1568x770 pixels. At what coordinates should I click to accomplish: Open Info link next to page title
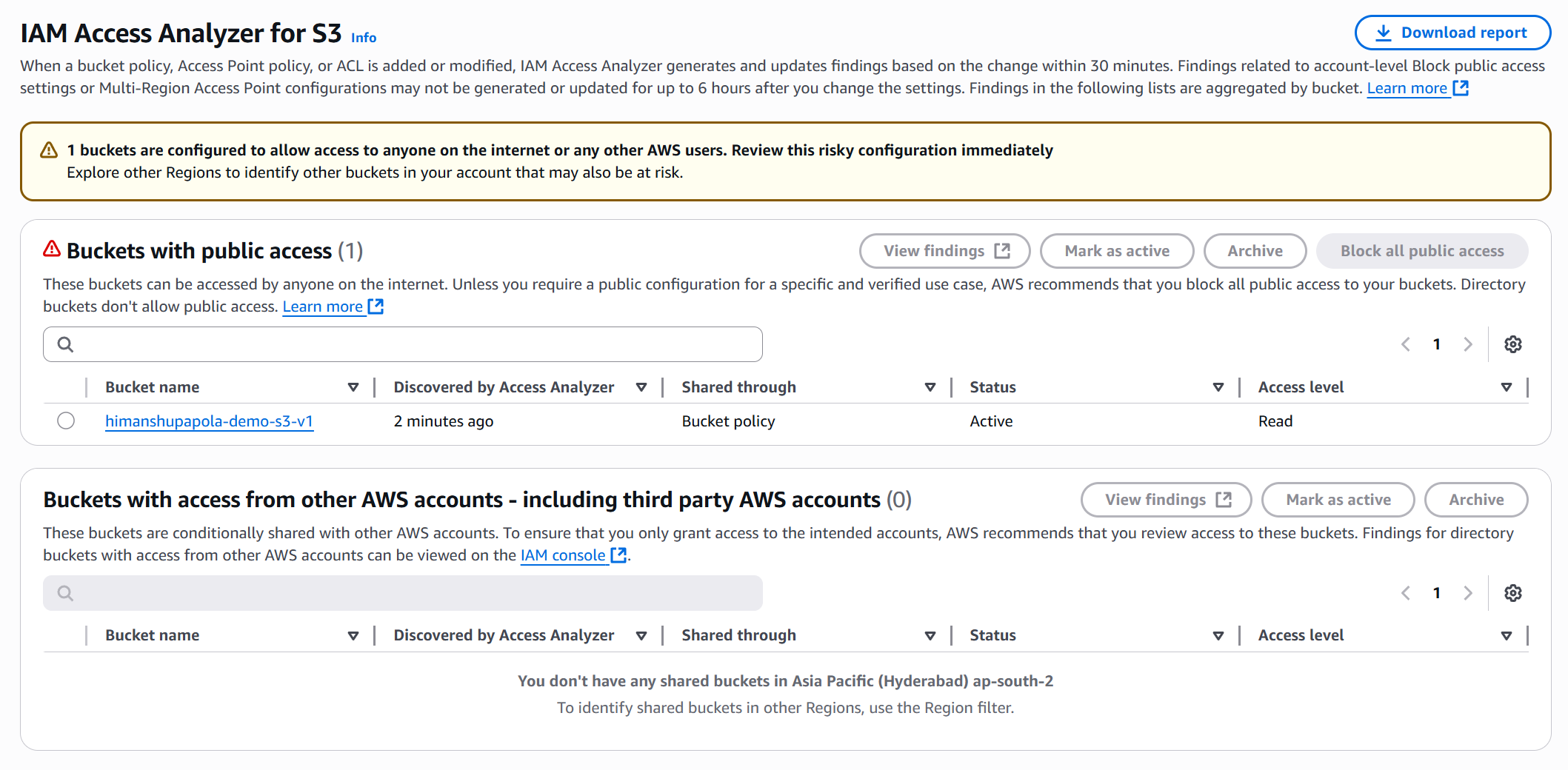363,38
